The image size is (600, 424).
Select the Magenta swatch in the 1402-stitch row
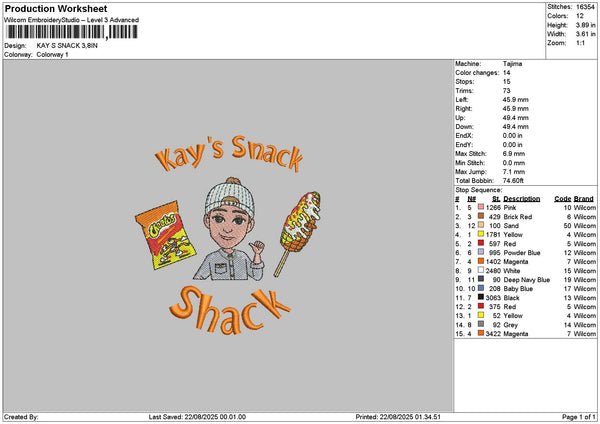pos(481,261)
